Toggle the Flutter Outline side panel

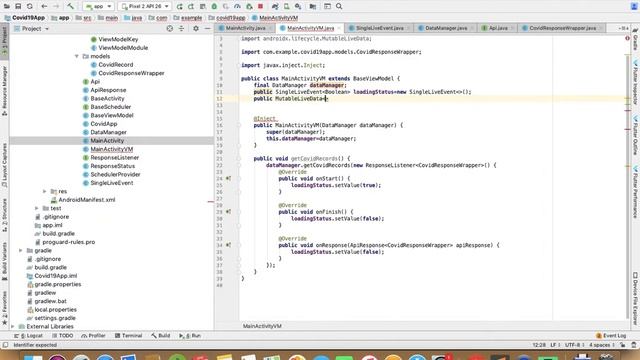pos(636,136)
